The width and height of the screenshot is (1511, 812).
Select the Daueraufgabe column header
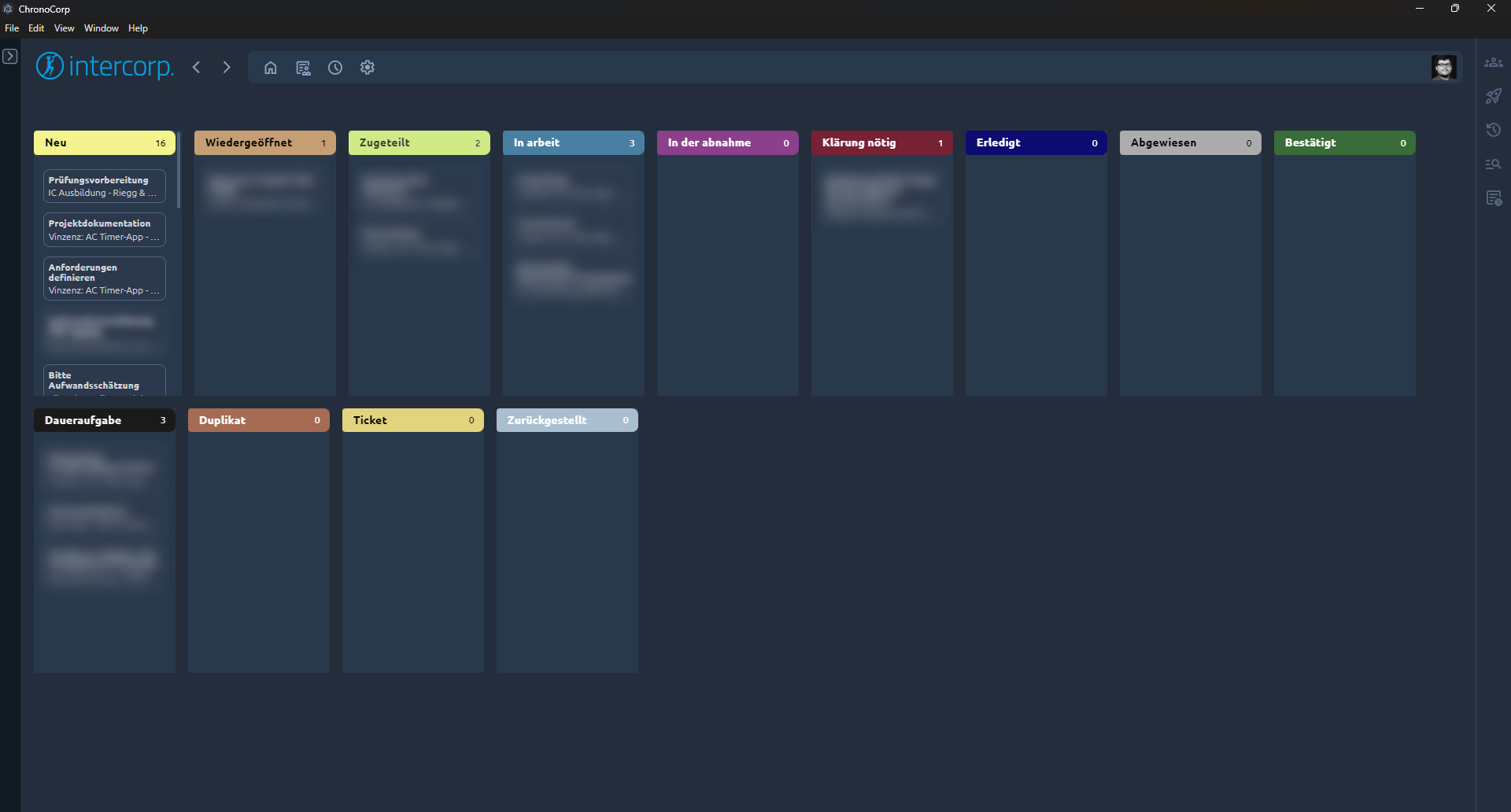coord(105,420)
